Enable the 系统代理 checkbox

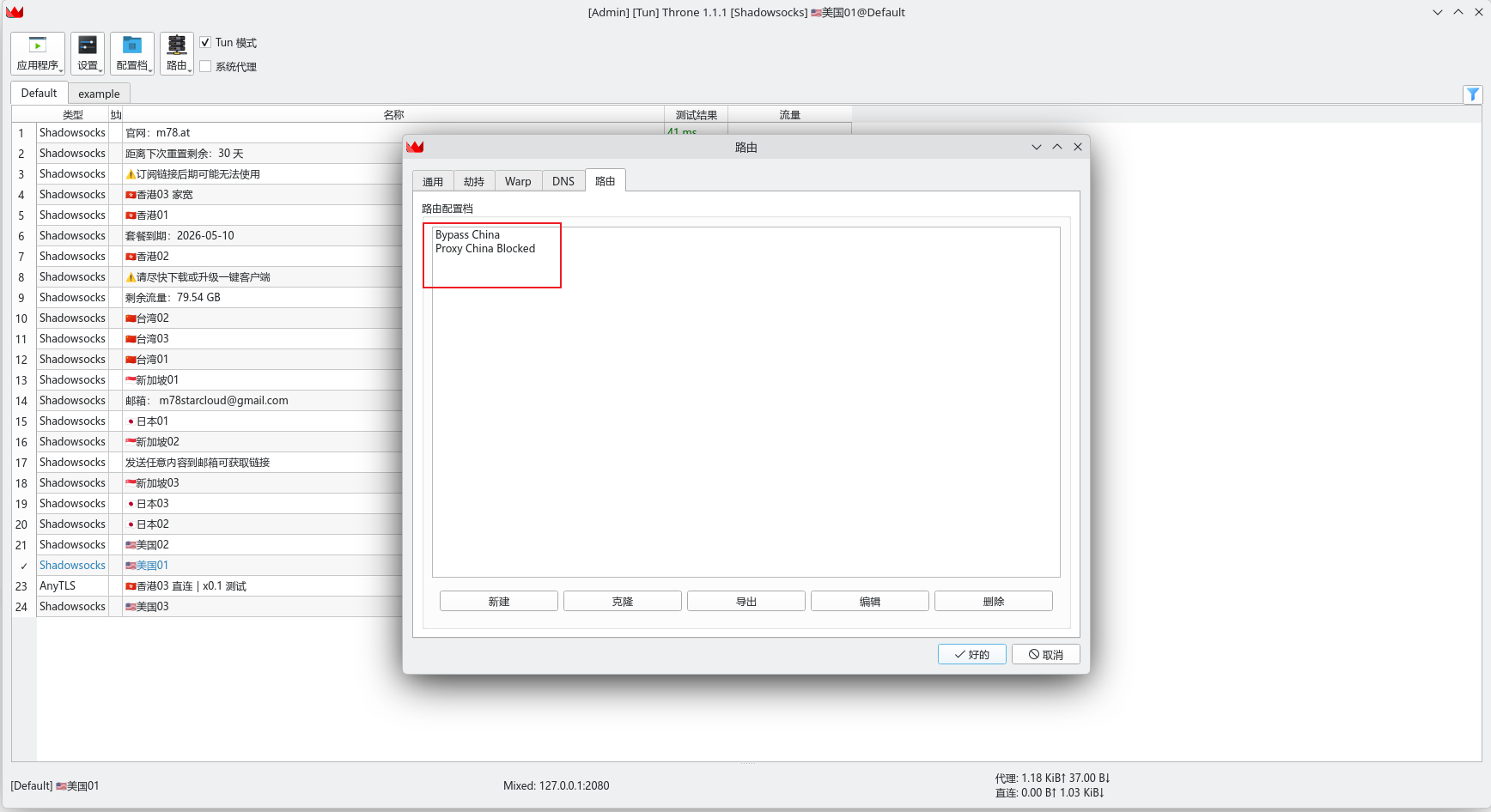coord(205,66)
